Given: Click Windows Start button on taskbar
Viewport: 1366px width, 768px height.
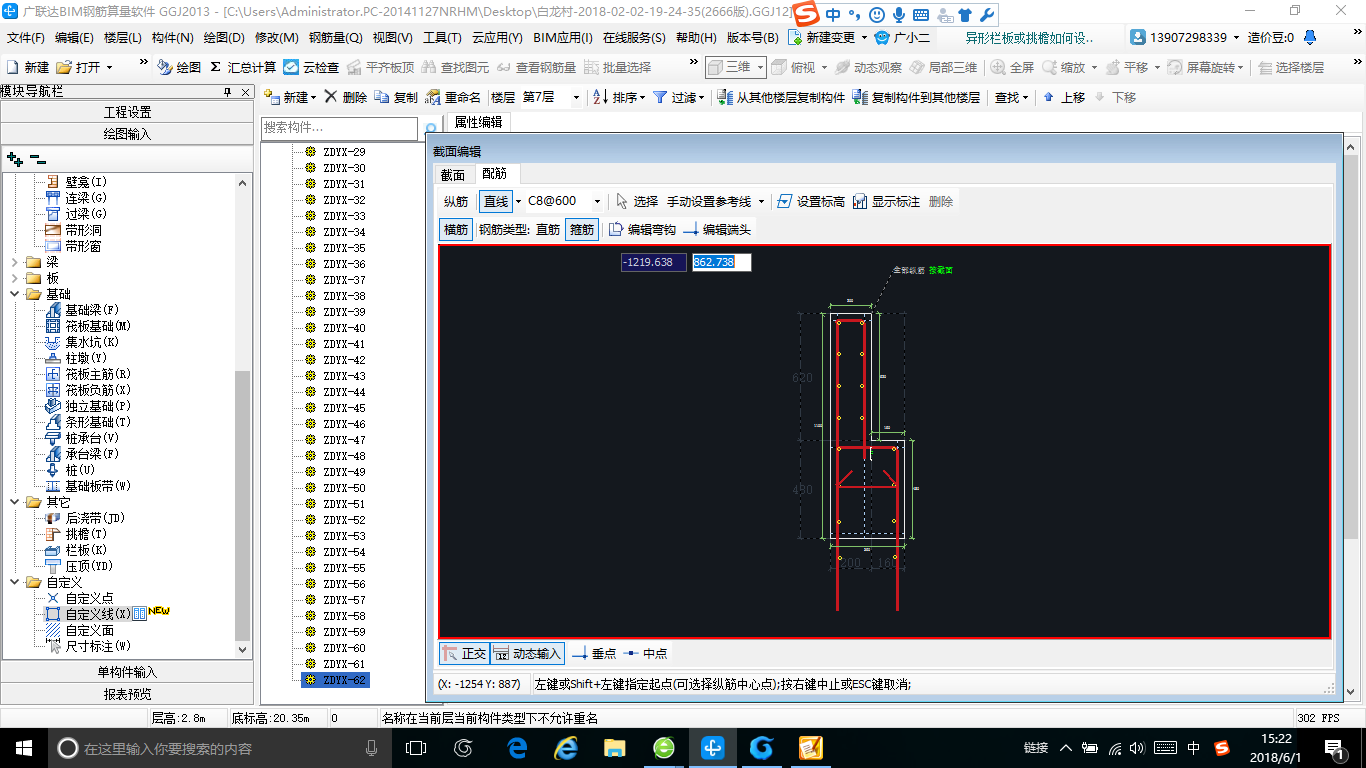Looking at the screenshot, I should [23, 748].
